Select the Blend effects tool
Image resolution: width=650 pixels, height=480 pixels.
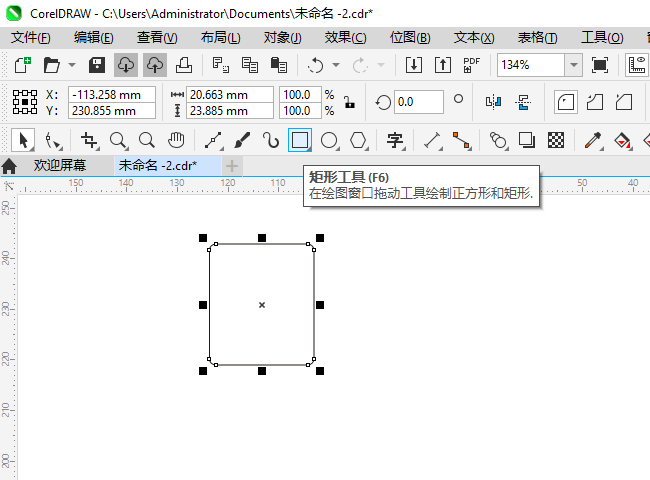498,141
